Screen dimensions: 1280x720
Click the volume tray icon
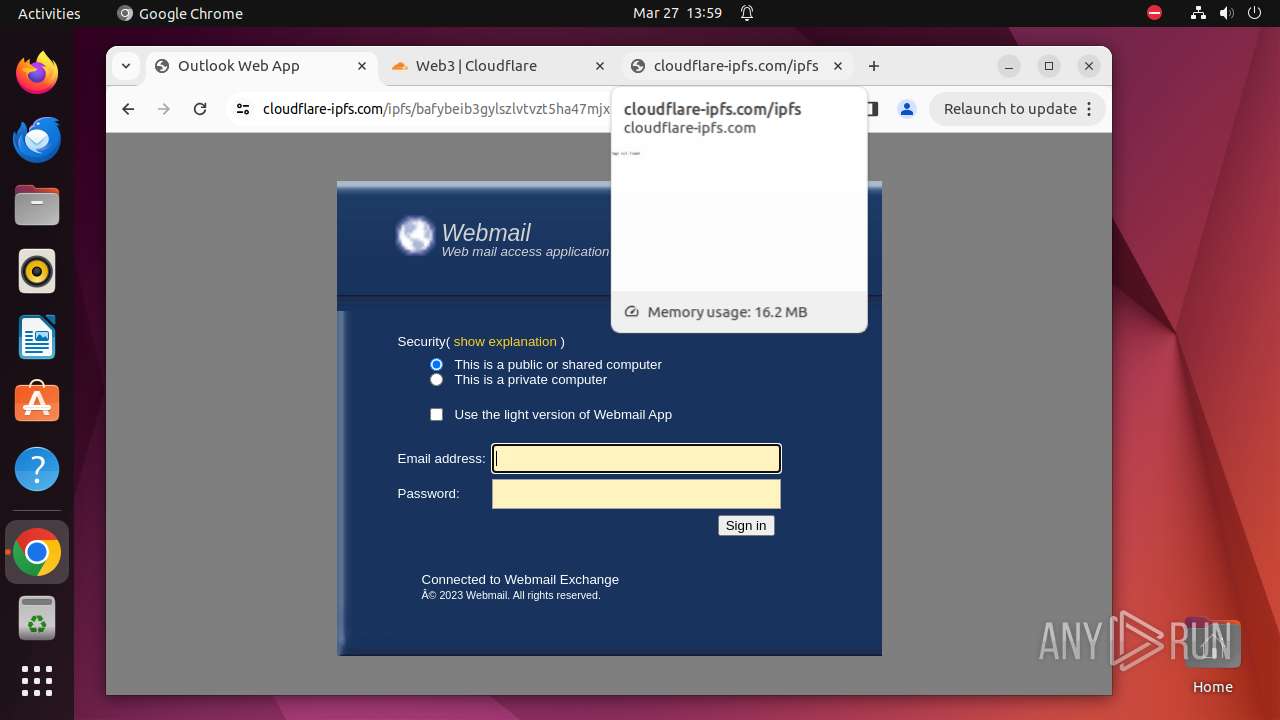tap(1226, 13)
